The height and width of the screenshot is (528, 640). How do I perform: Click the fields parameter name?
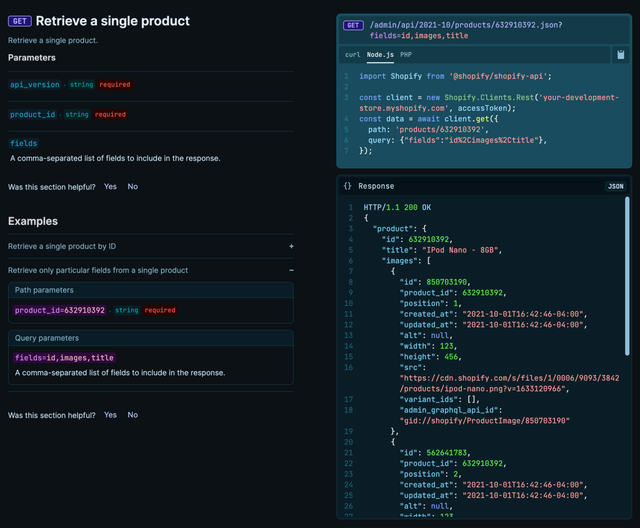24,144
